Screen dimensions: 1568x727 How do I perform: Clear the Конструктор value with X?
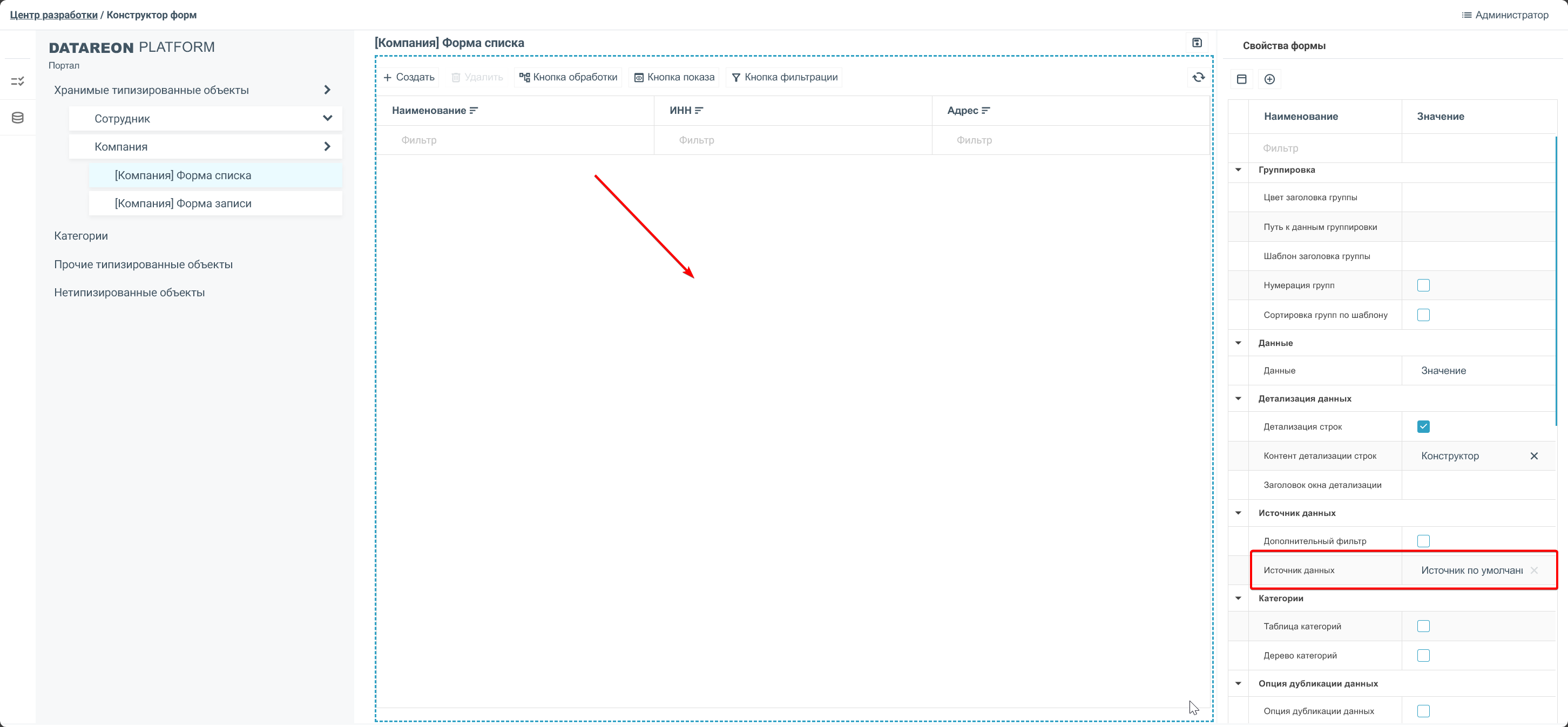click(1533, 456)
